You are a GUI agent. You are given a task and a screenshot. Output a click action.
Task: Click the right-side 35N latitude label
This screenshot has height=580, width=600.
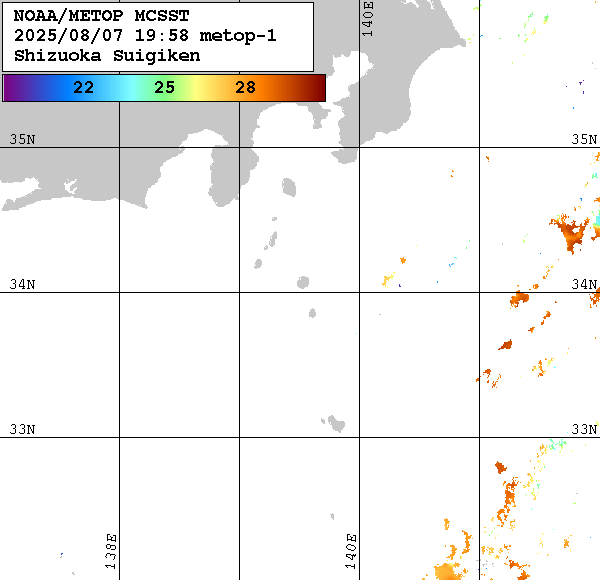[584, 139]
